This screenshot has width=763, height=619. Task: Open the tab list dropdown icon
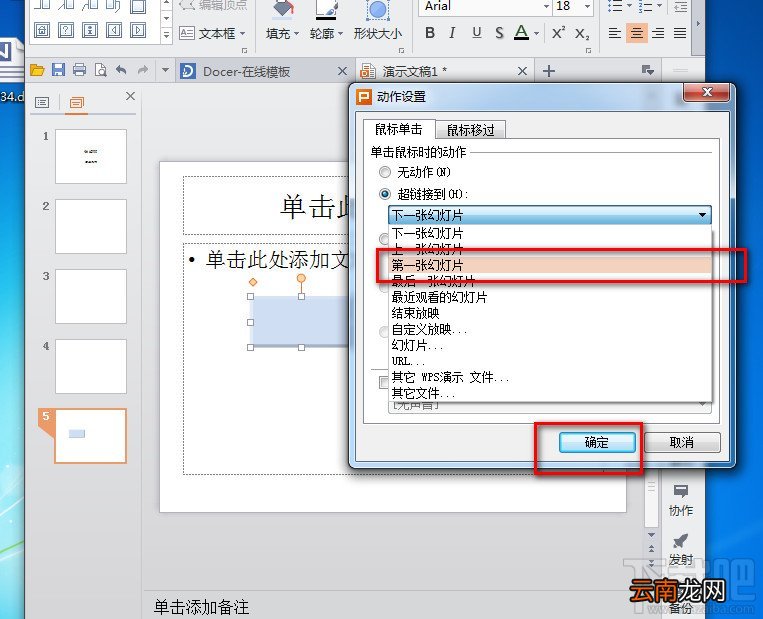click(647, 71)
